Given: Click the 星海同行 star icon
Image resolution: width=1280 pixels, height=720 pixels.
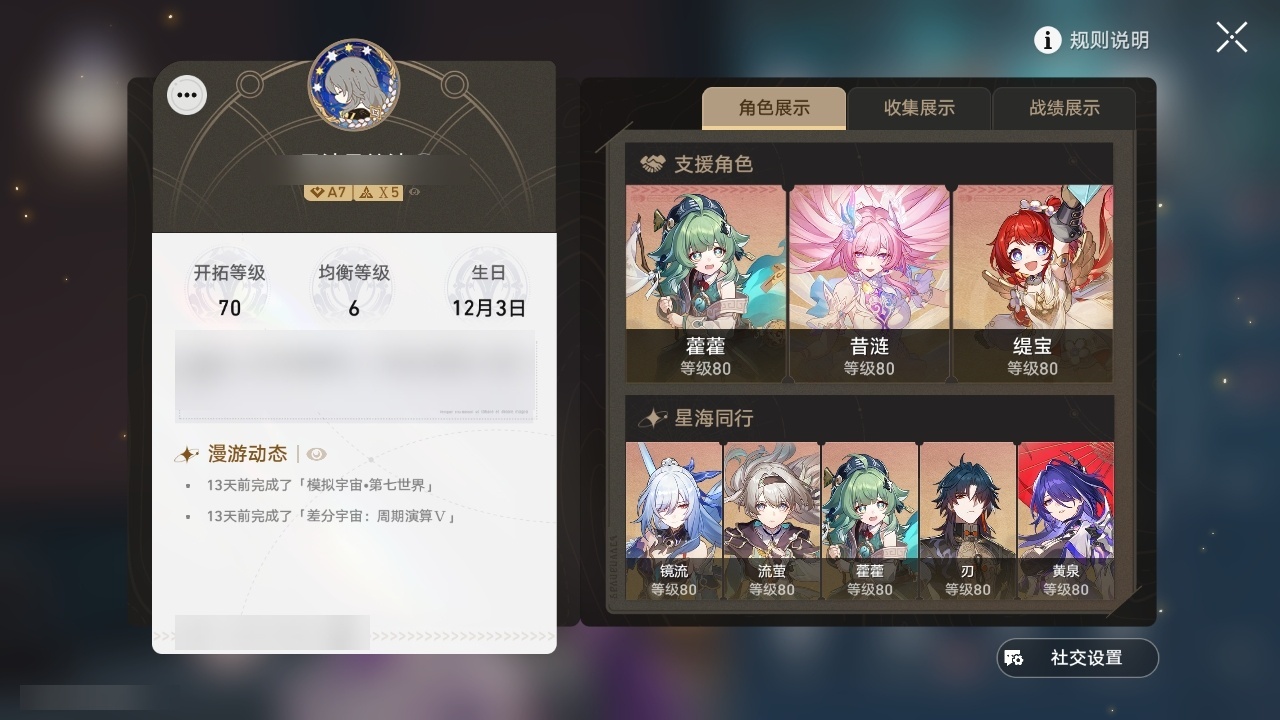Looking at the screenshot, I should pyautogui.click(x=653, y=418).
